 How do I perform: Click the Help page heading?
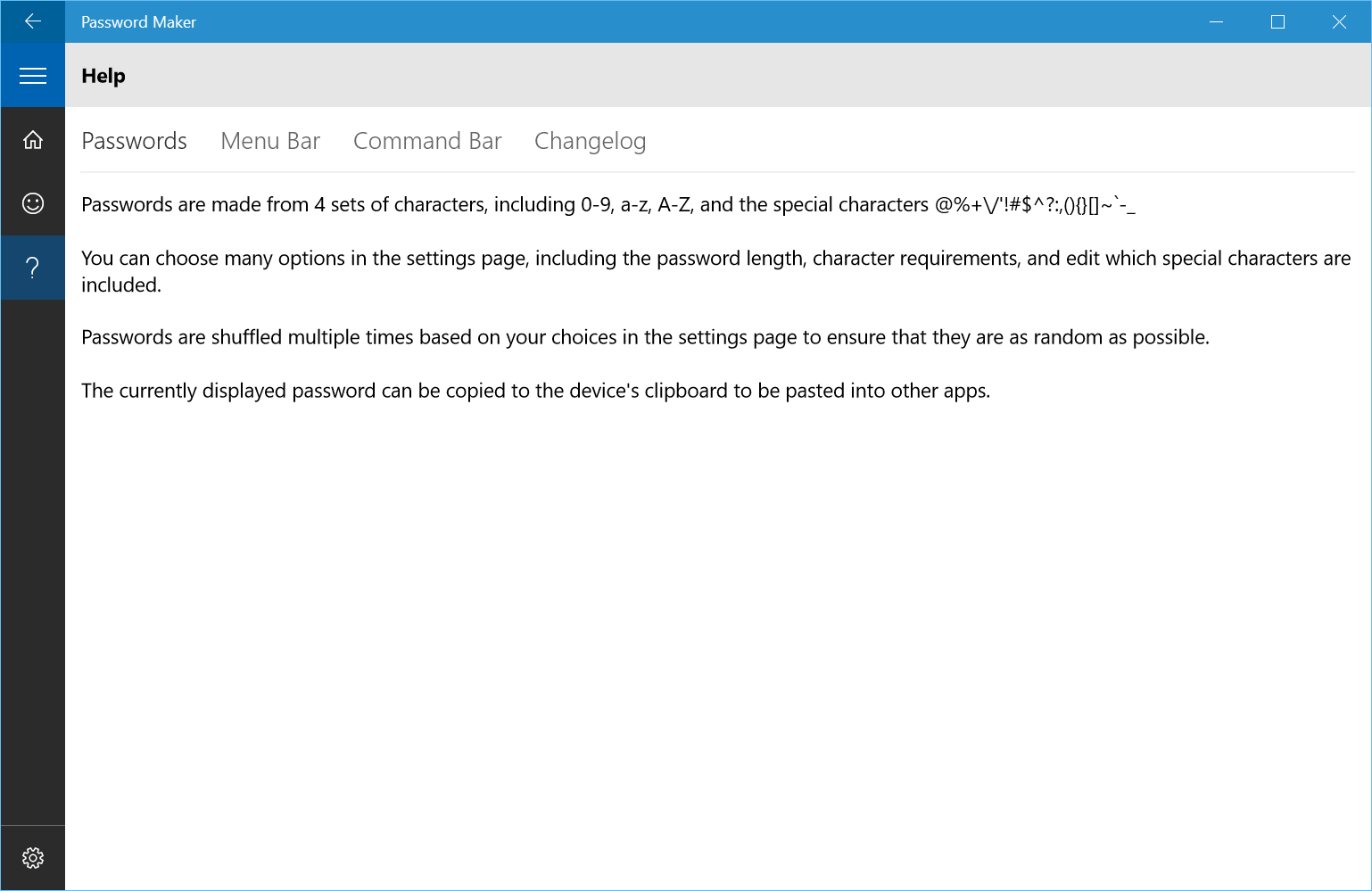(103, 76)
